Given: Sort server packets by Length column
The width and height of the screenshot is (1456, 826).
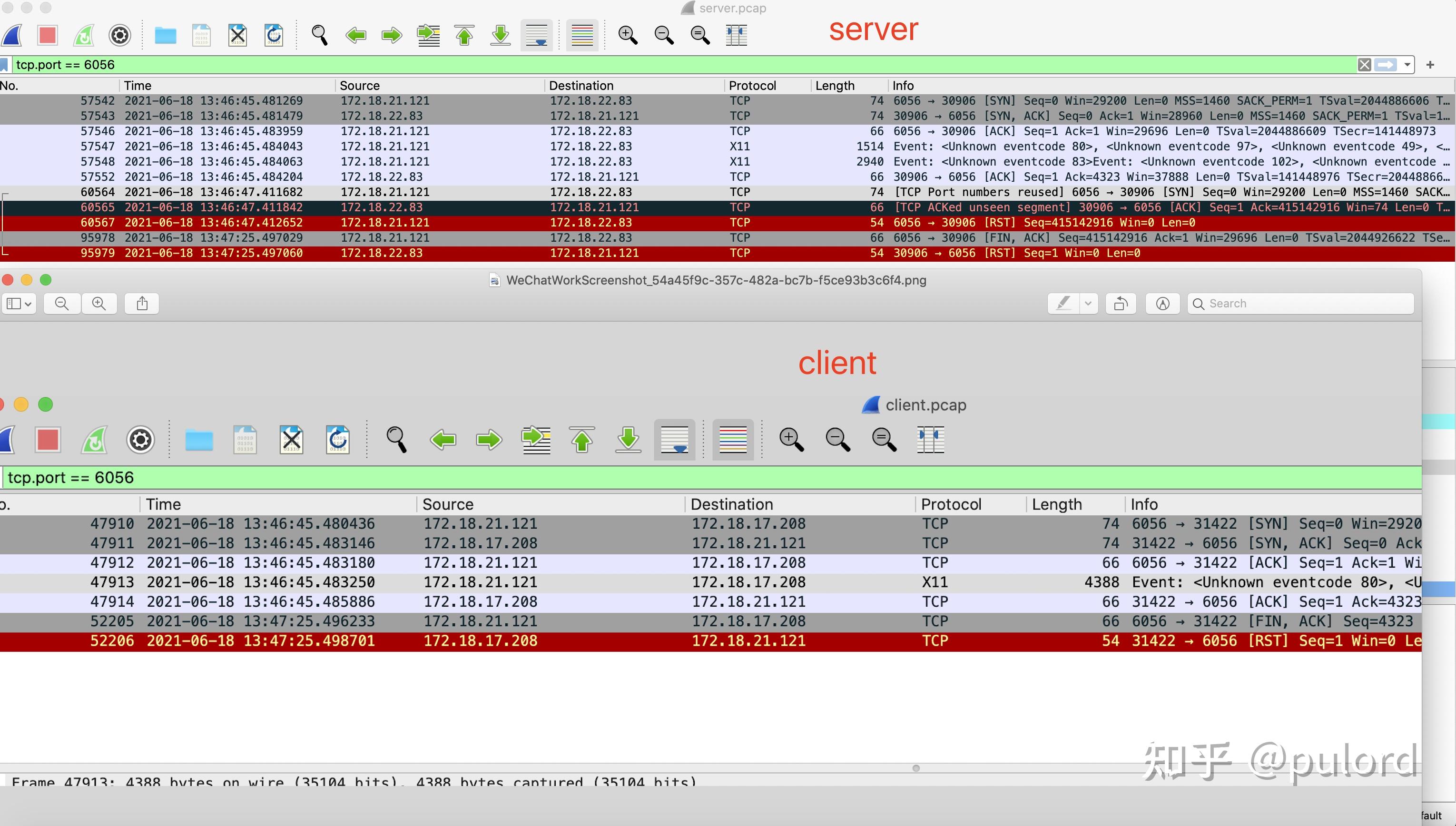Looking at the screenshot, I should 849,86.
